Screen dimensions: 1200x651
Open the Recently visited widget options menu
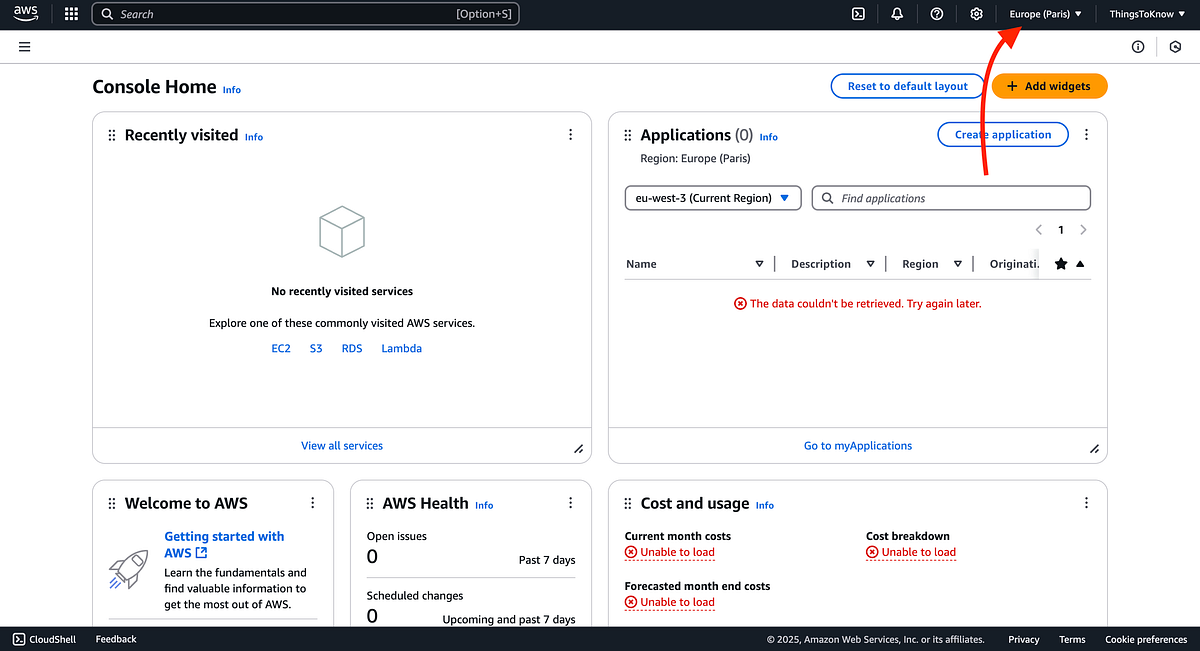(x=570, y=133)
